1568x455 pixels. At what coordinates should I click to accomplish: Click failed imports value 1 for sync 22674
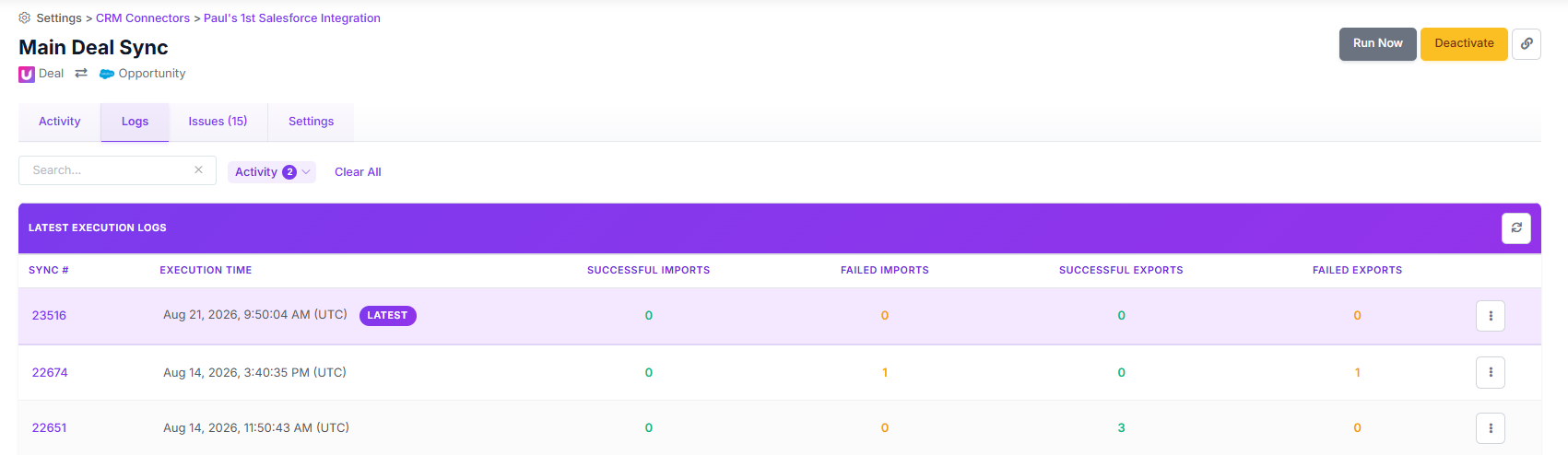[885, 373]
